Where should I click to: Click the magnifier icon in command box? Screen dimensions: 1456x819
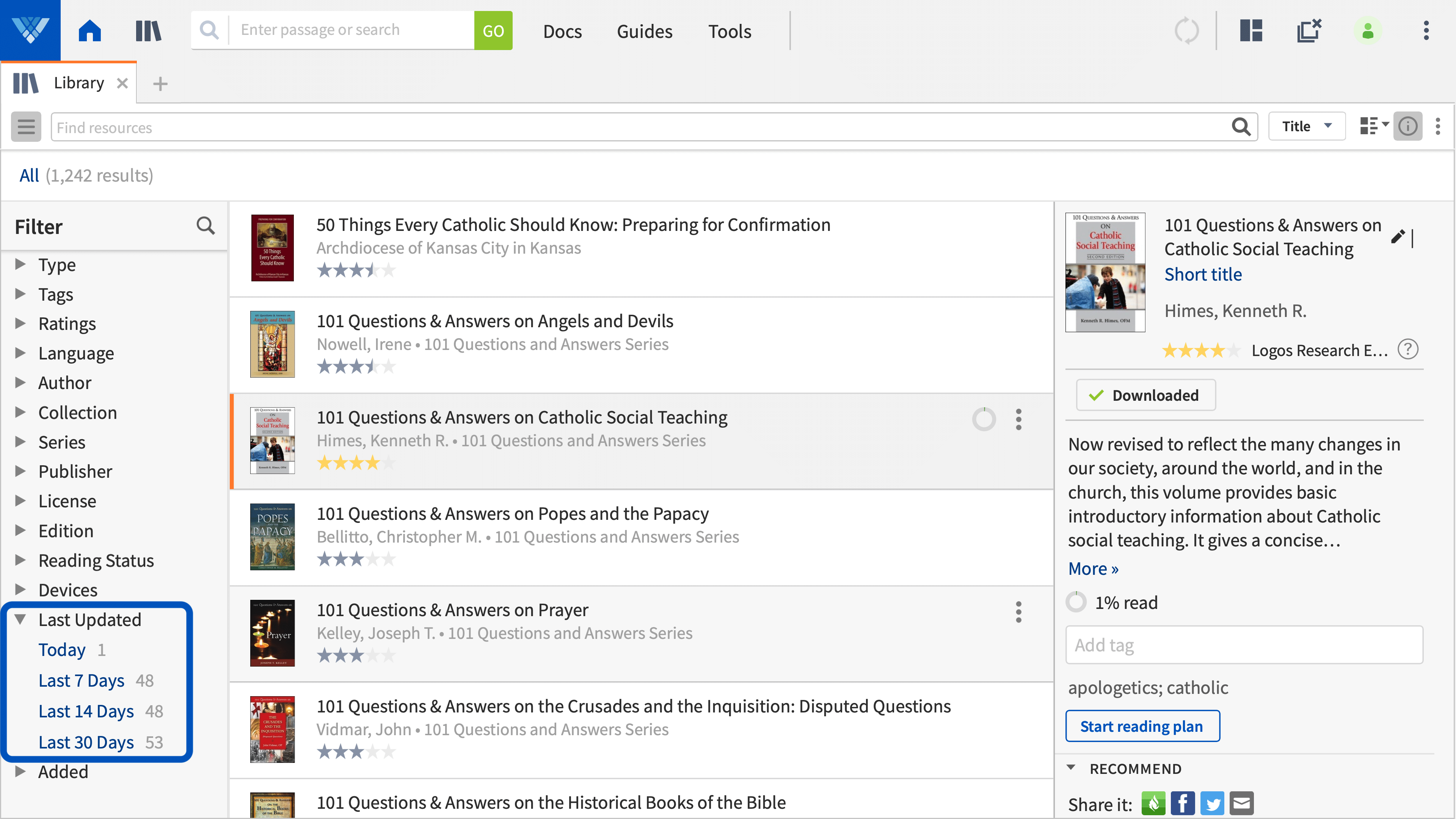(x=210, y=30)
